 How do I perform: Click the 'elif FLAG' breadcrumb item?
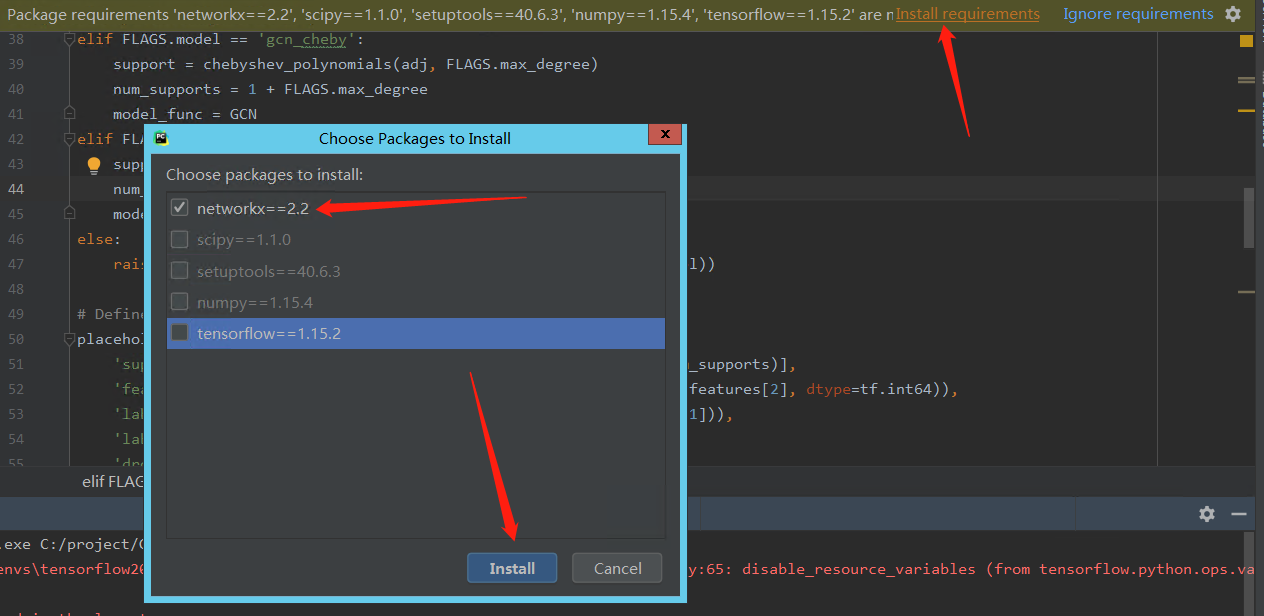[x=113, y=481]
